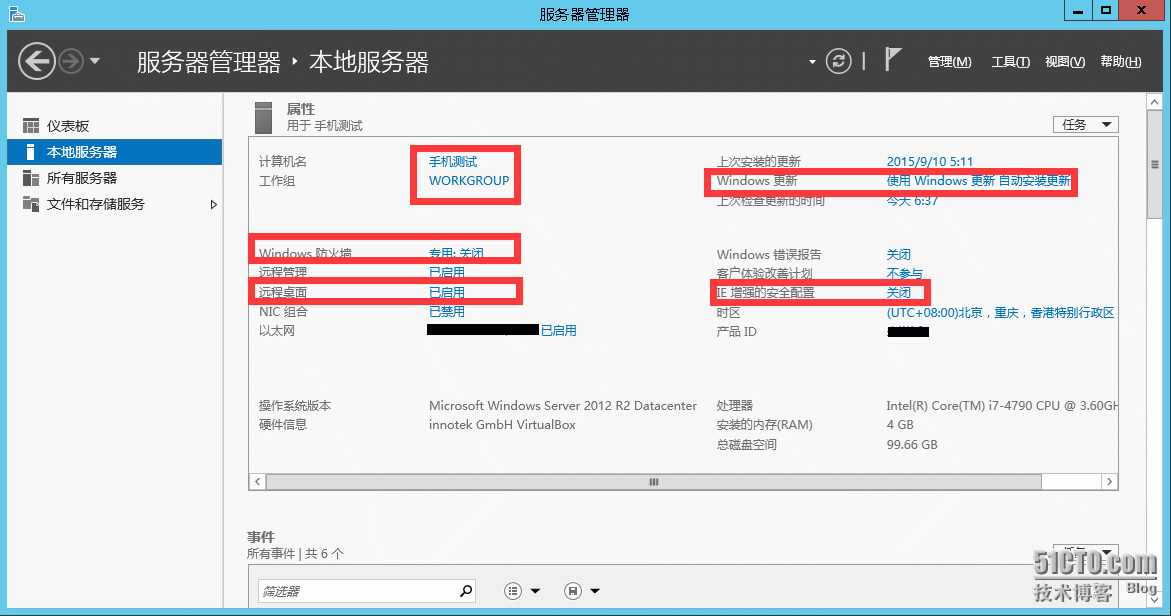
Task: Click 使用 Windows 更新 自动安装更新 link
Action: [978, 181]
